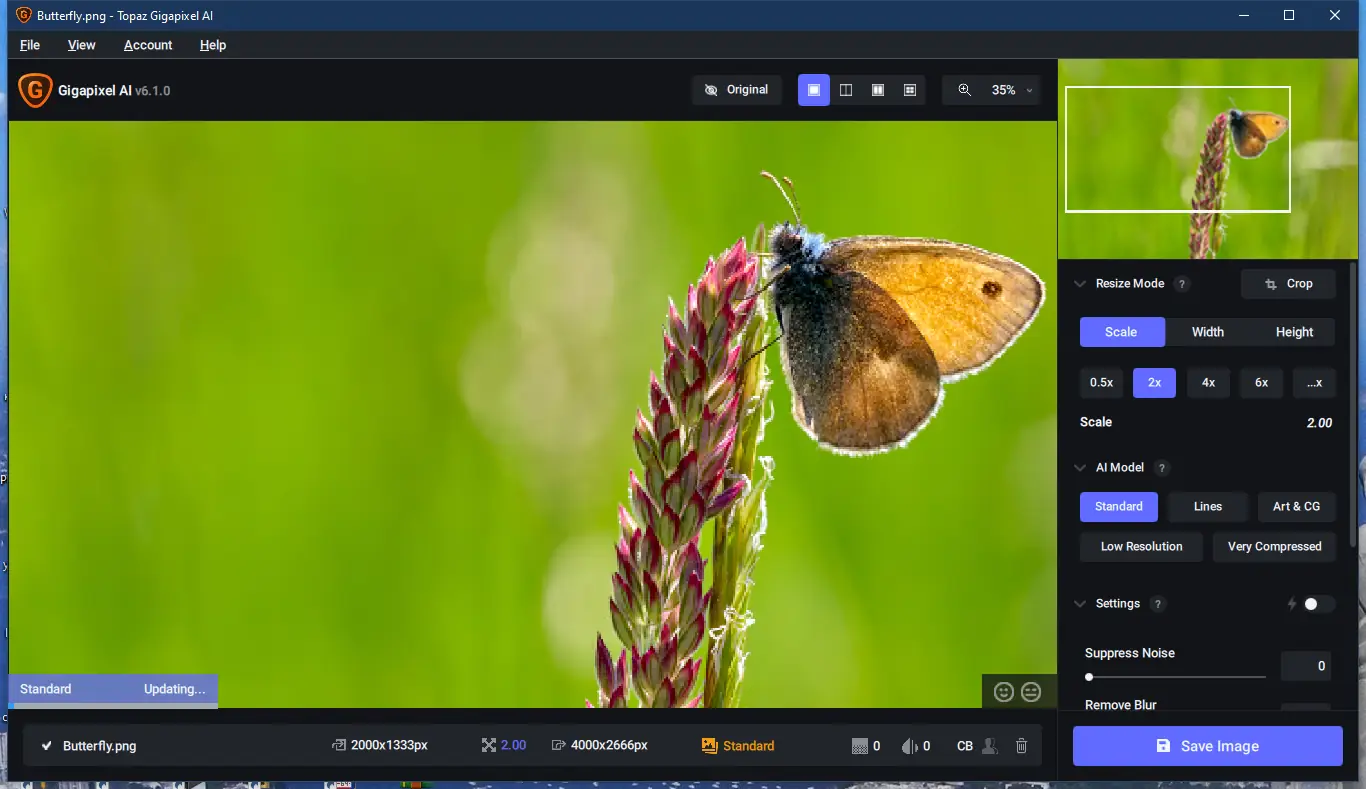
Task: Click the orange Standard model icon in file row
Action: 710,746
